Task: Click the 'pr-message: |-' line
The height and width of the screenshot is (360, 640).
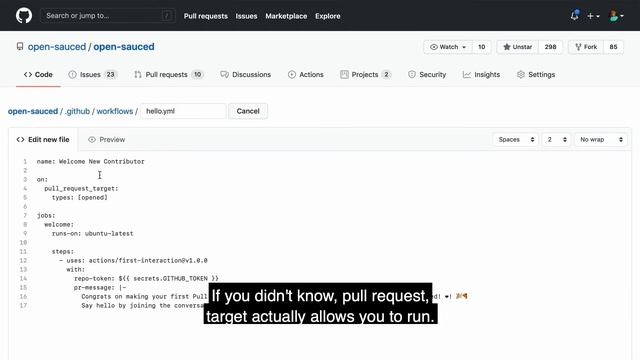Action: click(x=100, y=287)
